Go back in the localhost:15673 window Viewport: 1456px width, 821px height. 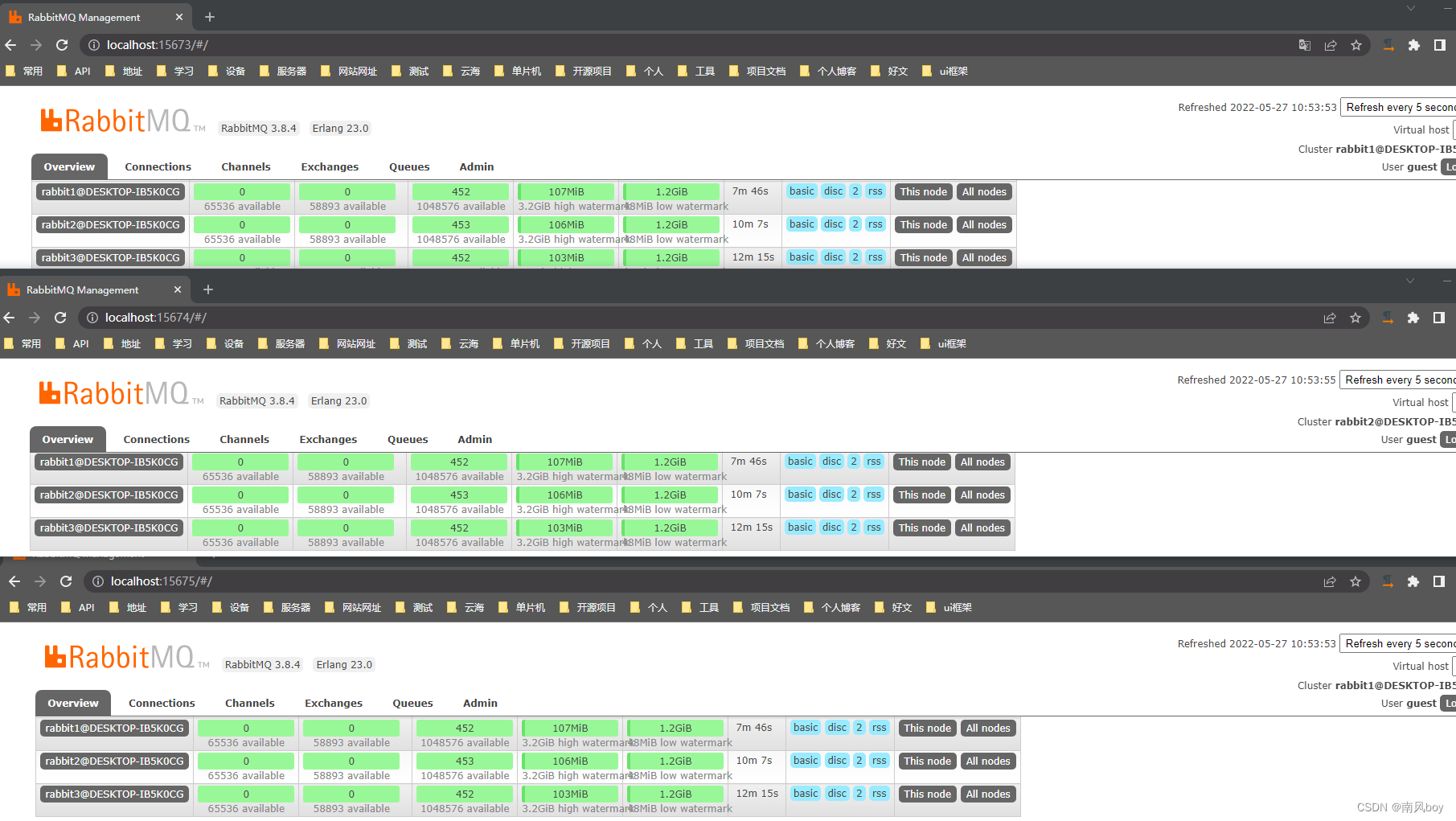click(x=10, y=45)
